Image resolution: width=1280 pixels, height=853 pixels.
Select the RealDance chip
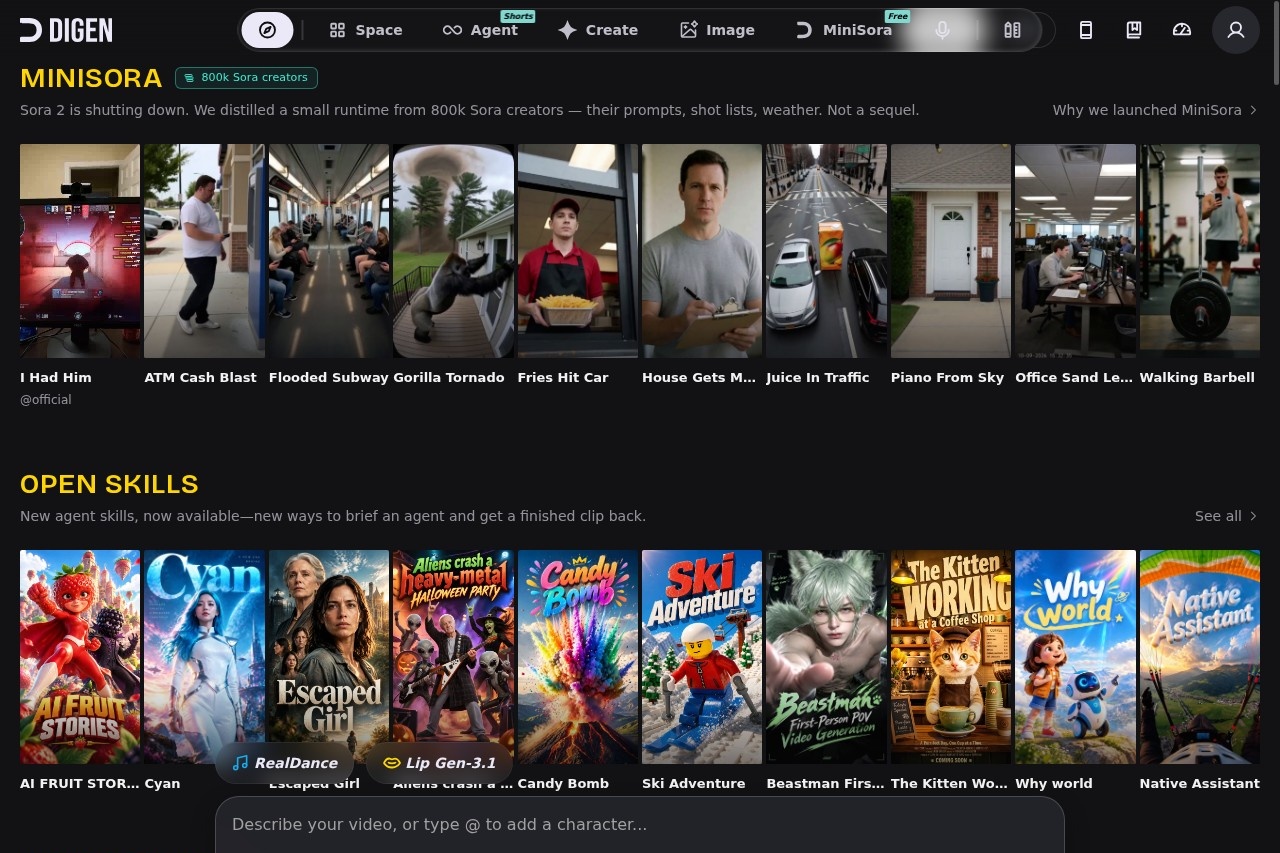285,763
